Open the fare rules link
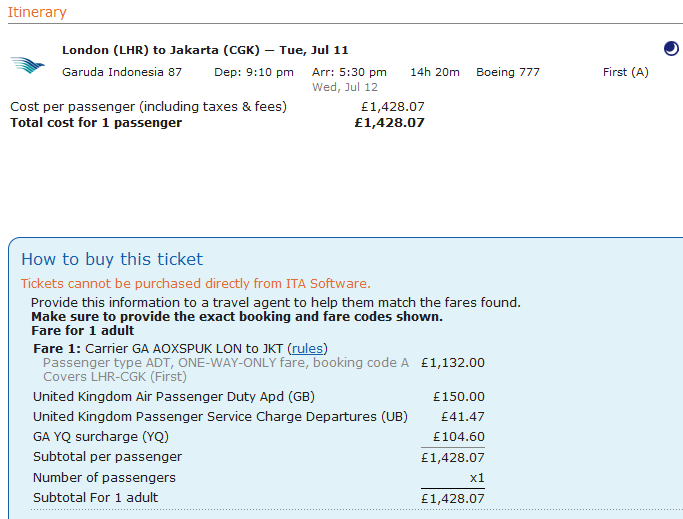 pyautogui.click(x=308, y=348)
